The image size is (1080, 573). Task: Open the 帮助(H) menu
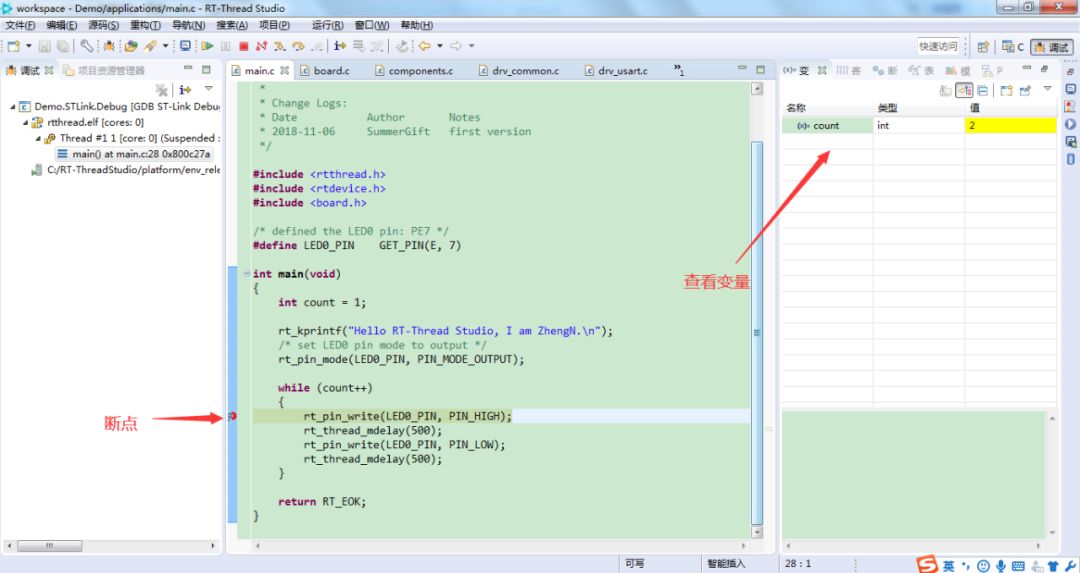(417, 25)
